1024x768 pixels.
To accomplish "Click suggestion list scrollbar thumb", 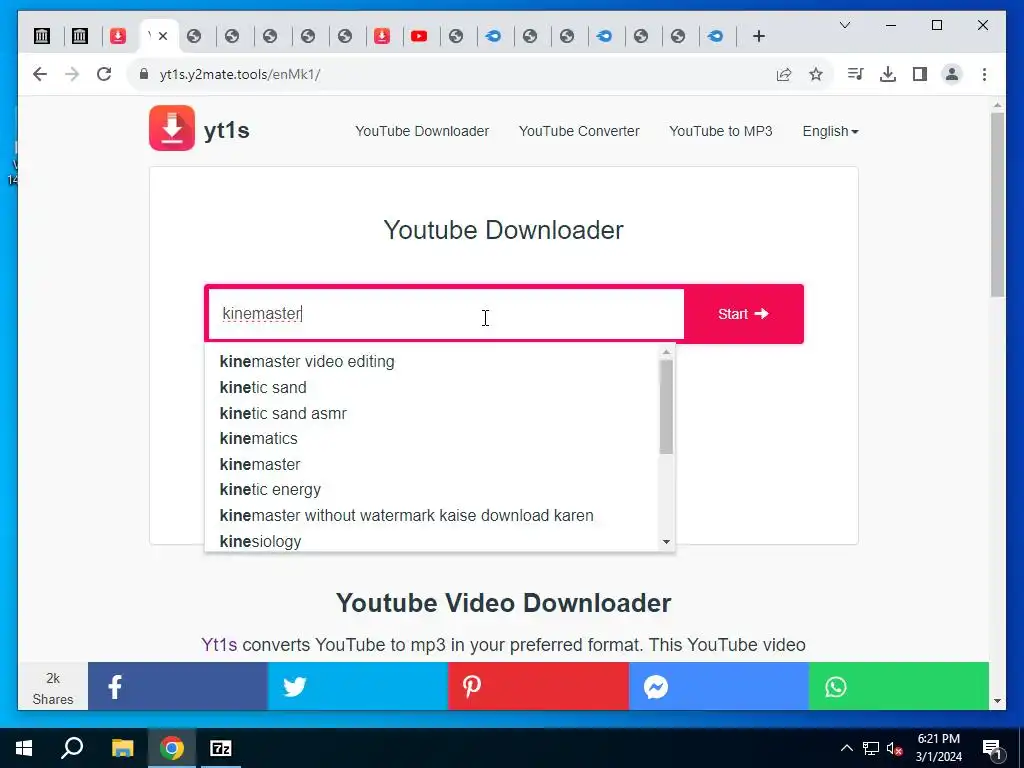I will pyautogui.click(x=666, y=407).
